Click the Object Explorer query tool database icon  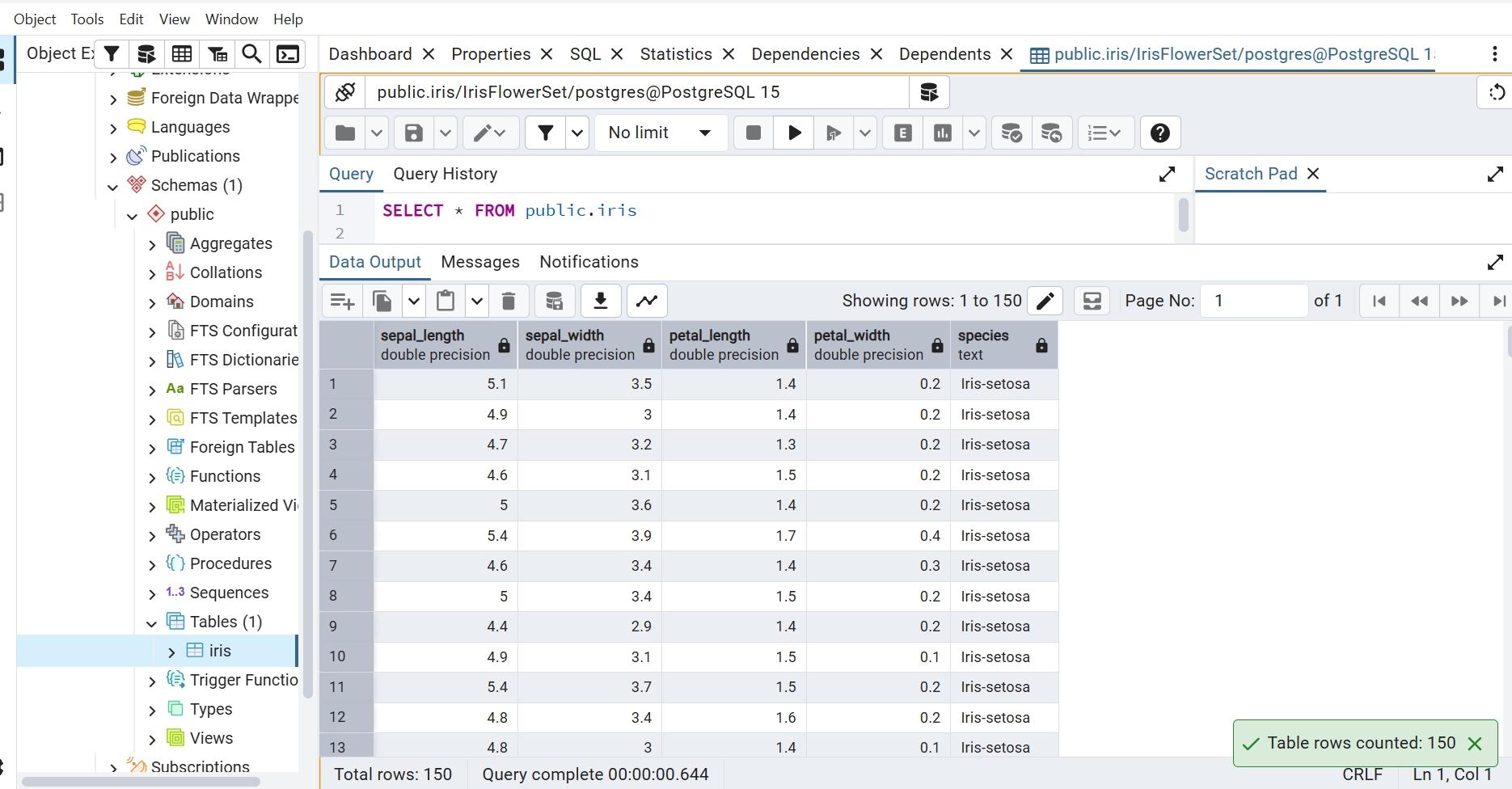[146, 54]
